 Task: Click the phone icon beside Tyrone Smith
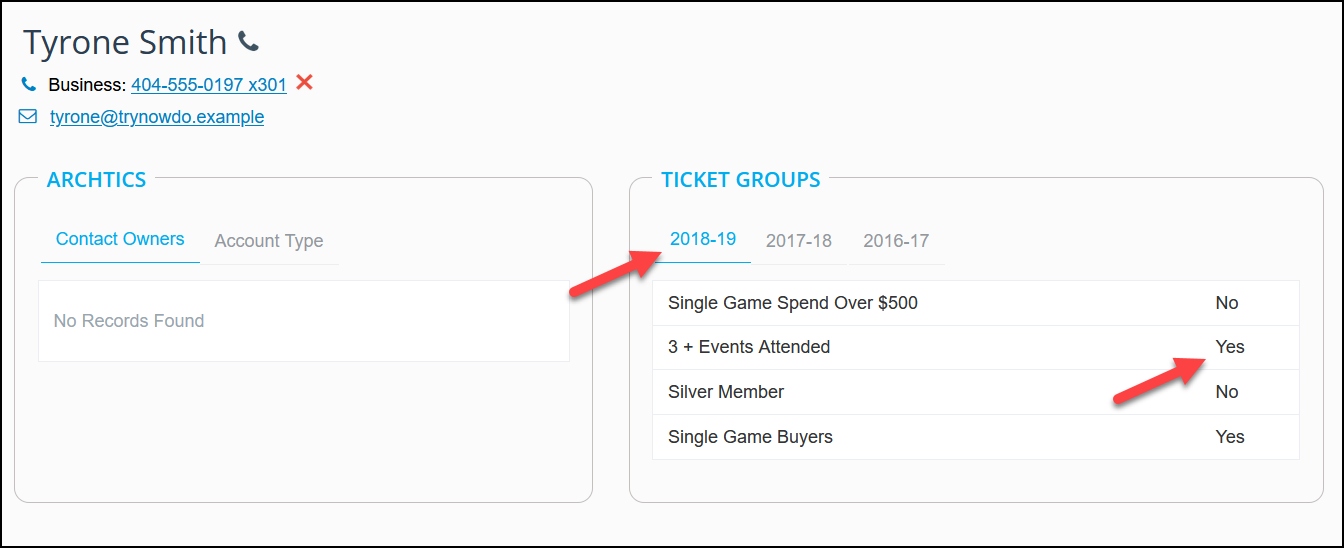click(248, 42)
